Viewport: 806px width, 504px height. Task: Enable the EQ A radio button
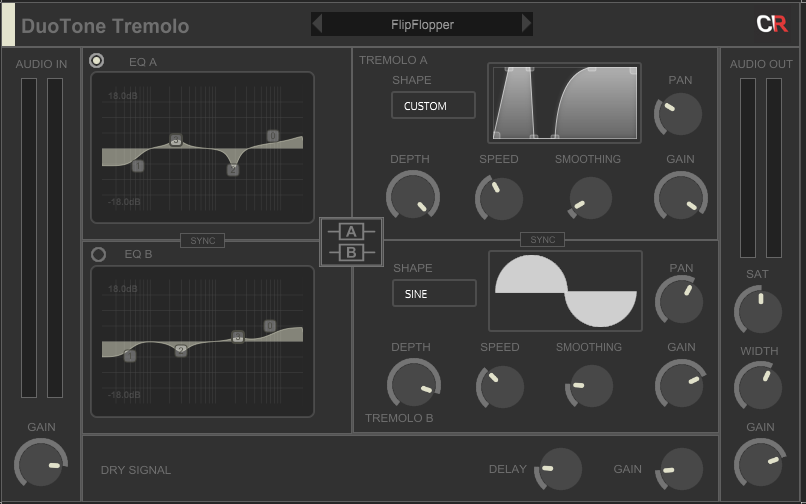pos(97,61)
